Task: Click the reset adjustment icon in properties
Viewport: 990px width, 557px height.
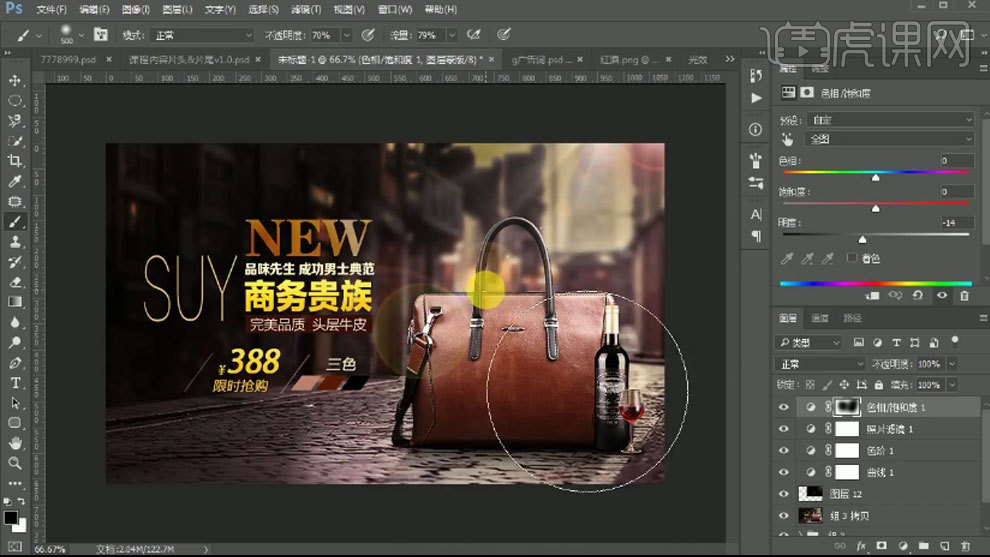Action: 920,296
